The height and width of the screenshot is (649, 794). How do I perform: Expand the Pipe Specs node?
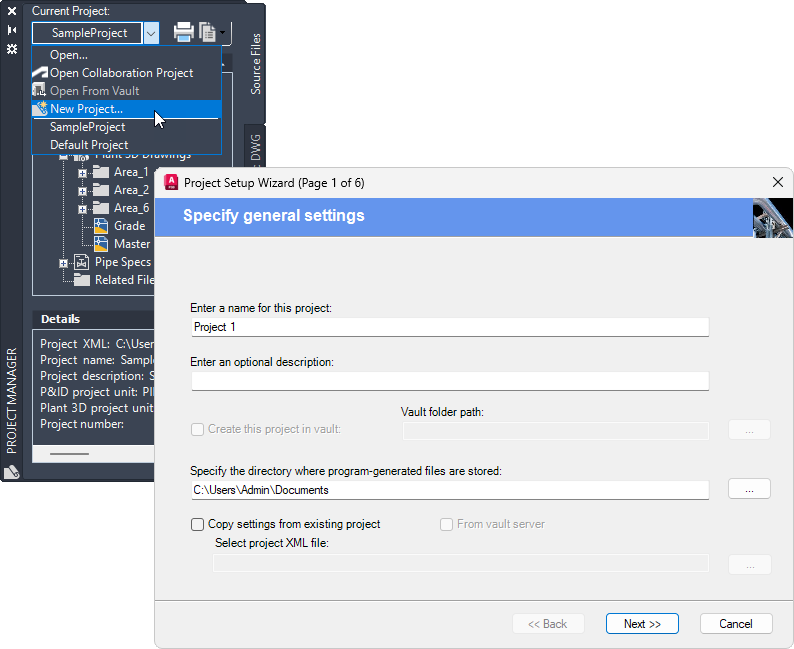pyautogui.click(x=63, y=263)
